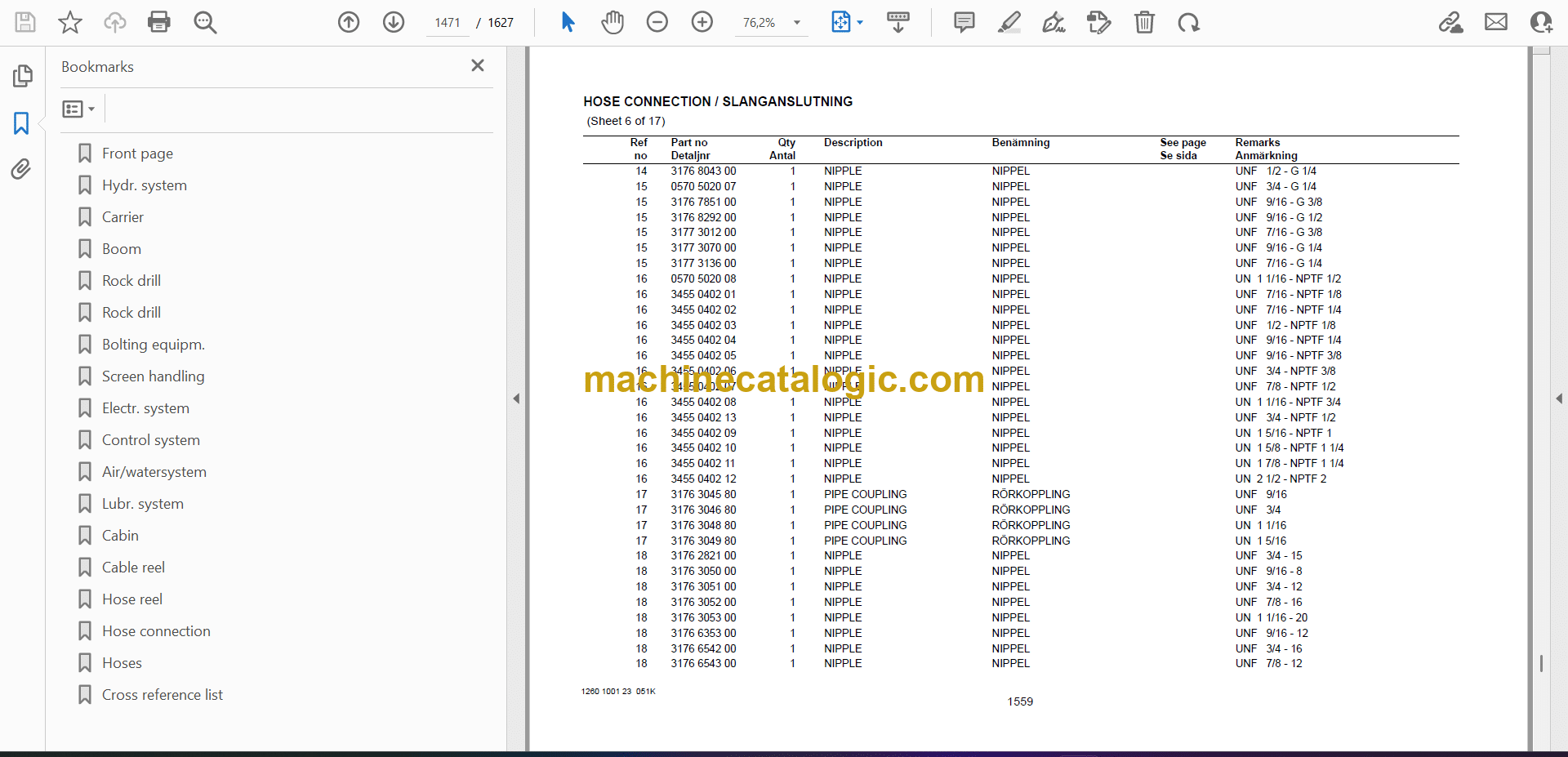Click the Description column header

click(x=853, y=142)
